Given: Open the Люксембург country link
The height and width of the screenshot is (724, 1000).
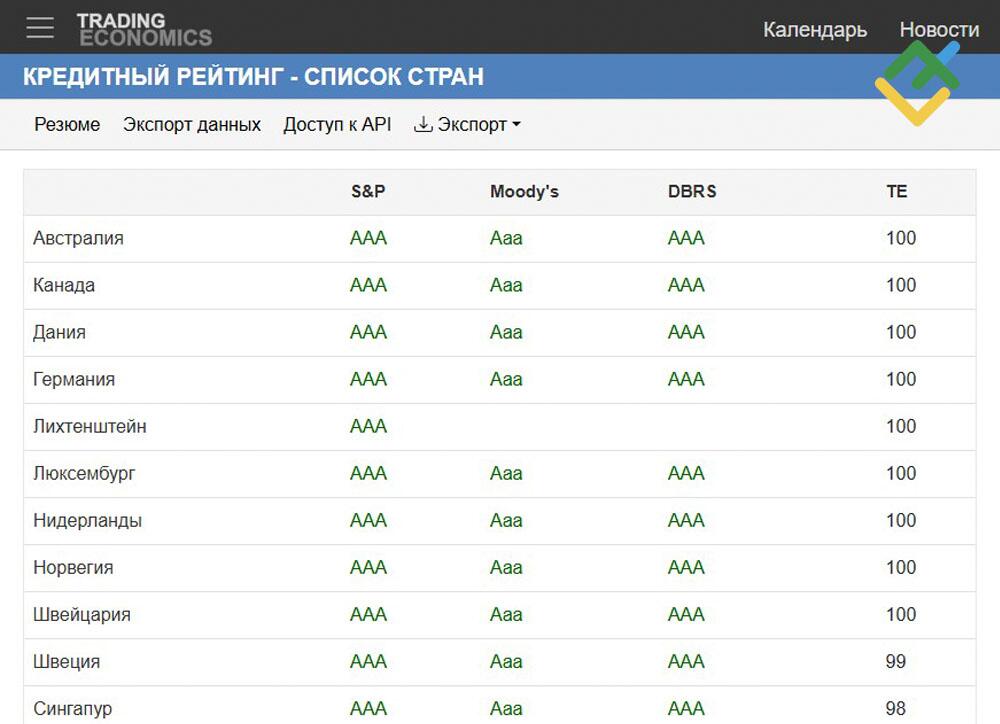Looking at the screenshot, I should [84, 473].
